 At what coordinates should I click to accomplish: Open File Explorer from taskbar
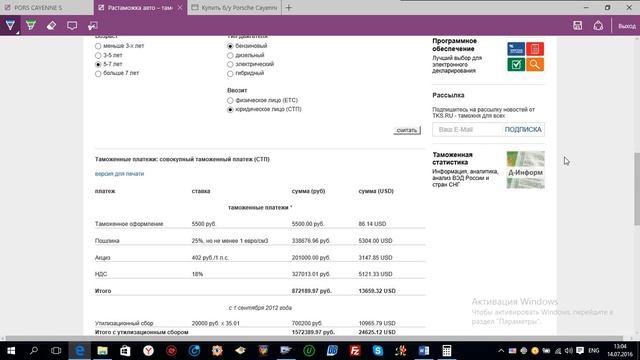[102, 351]
